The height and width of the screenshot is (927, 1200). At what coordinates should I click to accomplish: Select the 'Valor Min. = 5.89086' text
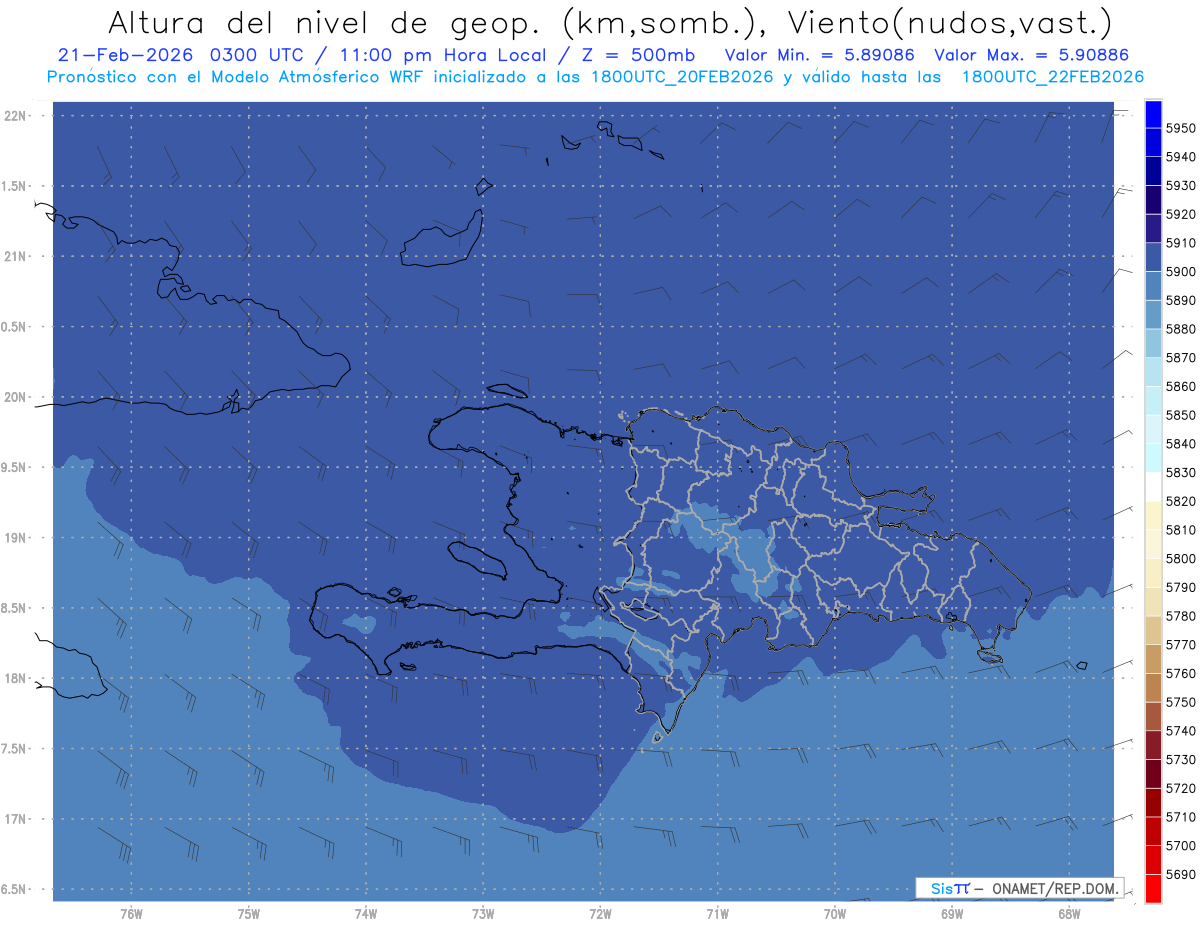pyautogui.click(x=819, y=55)
